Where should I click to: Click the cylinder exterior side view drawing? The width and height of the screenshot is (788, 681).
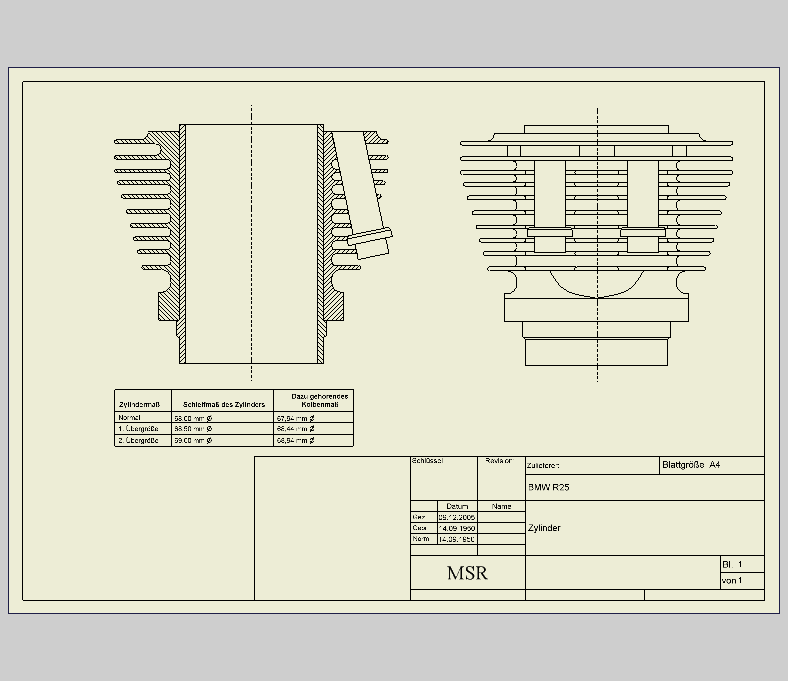point(597,245)
